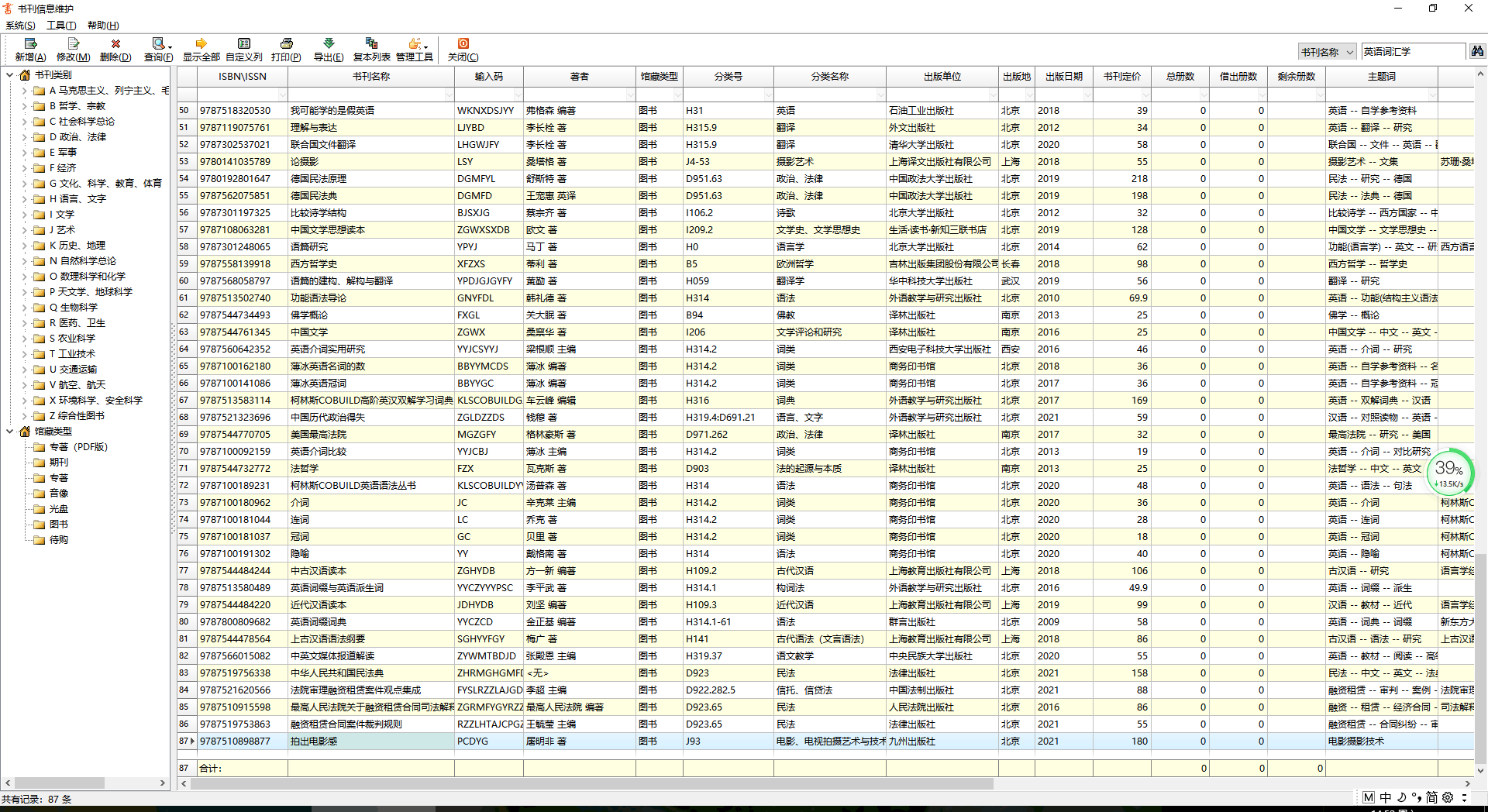1488x812 pixels.
Task: Click the 英语词汇学 search text field
Action: 1412,52
